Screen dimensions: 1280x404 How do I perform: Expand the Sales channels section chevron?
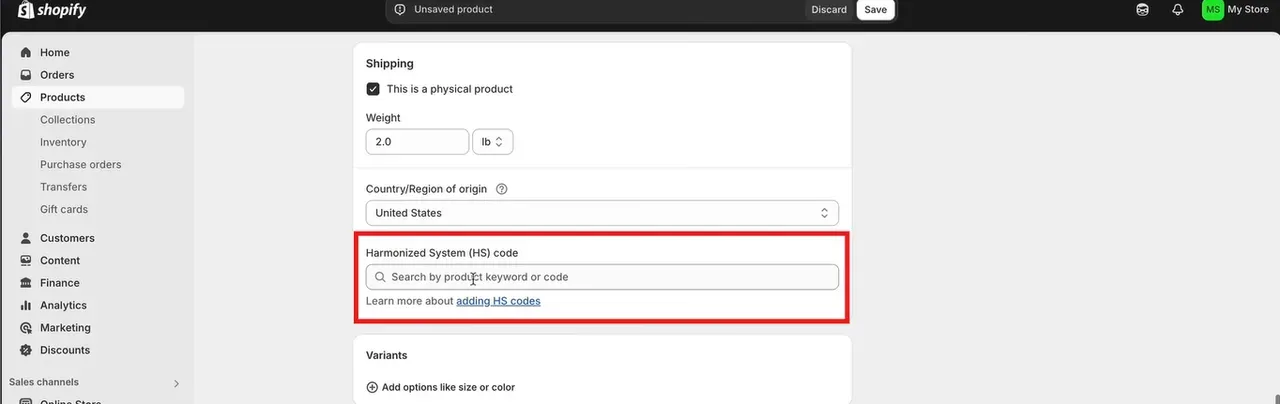tap(176, 383)
